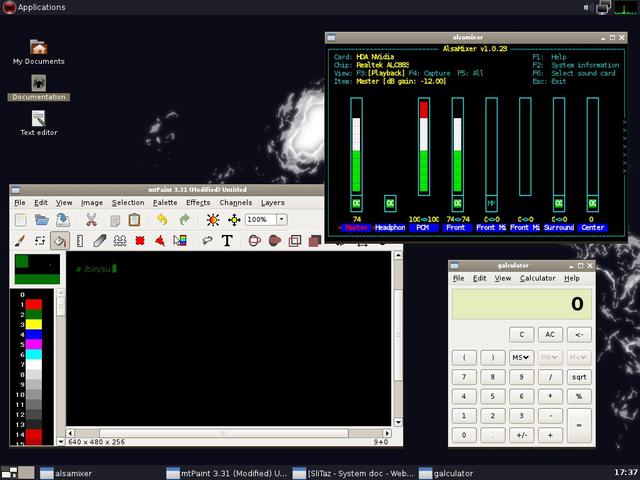Image resolution: width=640 pixels, height=480 pixels.
Task: Click the sqrt button in galculator
Action: pos(579,377)
